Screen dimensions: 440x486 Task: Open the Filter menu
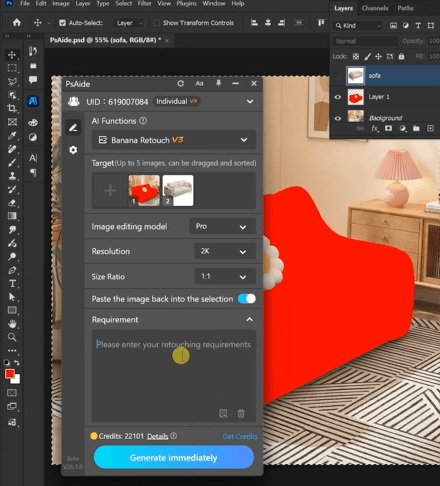click(144, 4)
